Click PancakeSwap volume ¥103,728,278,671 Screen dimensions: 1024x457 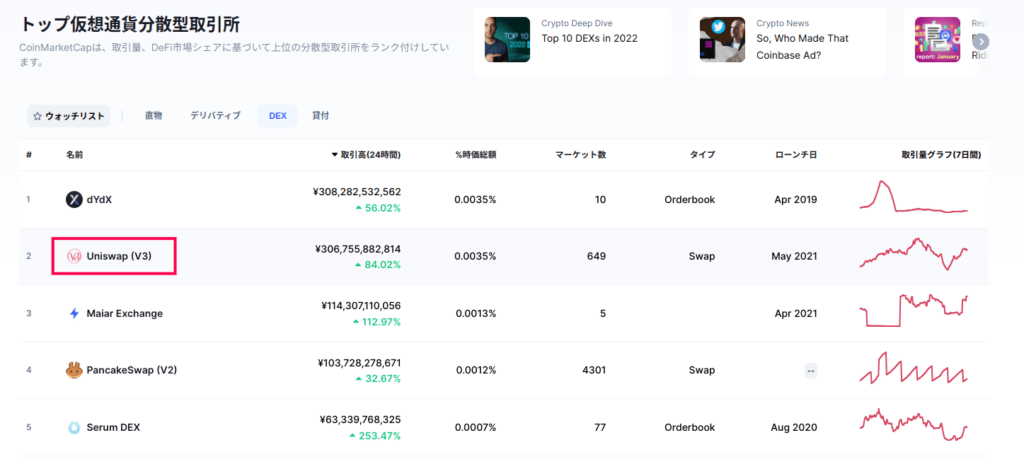click(x=360, y=362)
